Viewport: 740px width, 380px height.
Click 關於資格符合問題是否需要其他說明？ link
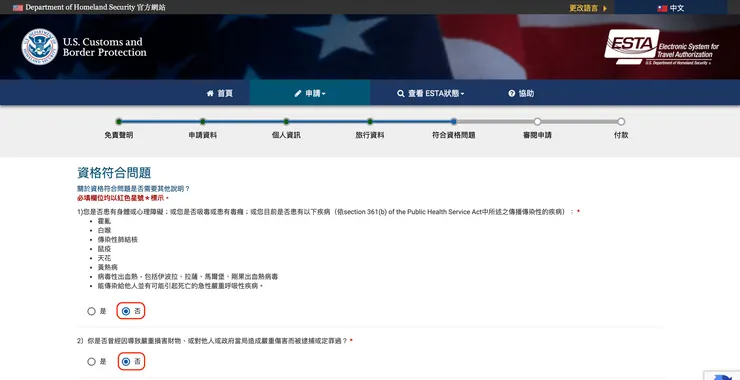(x=134, y=189)
